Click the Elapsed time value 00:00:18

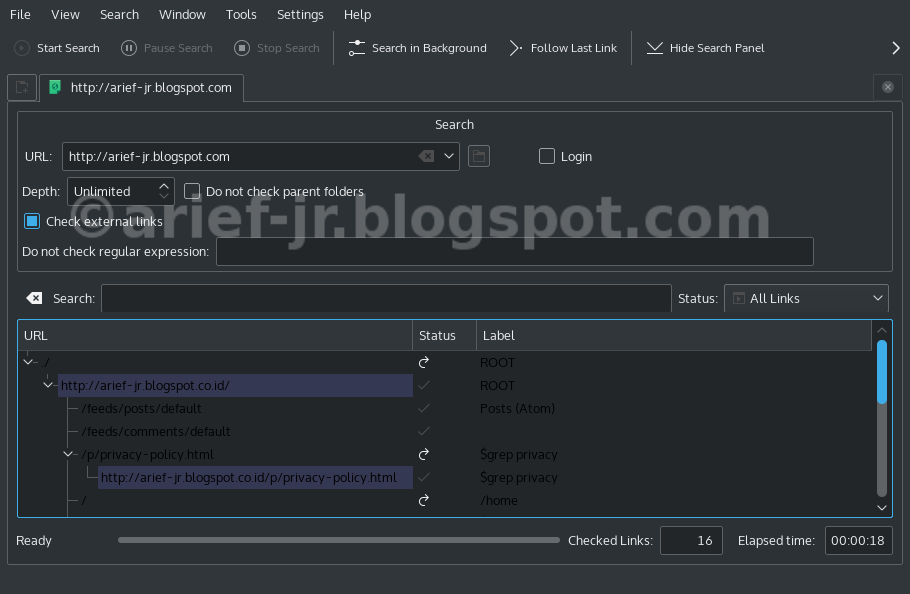[x=858, y=541]
